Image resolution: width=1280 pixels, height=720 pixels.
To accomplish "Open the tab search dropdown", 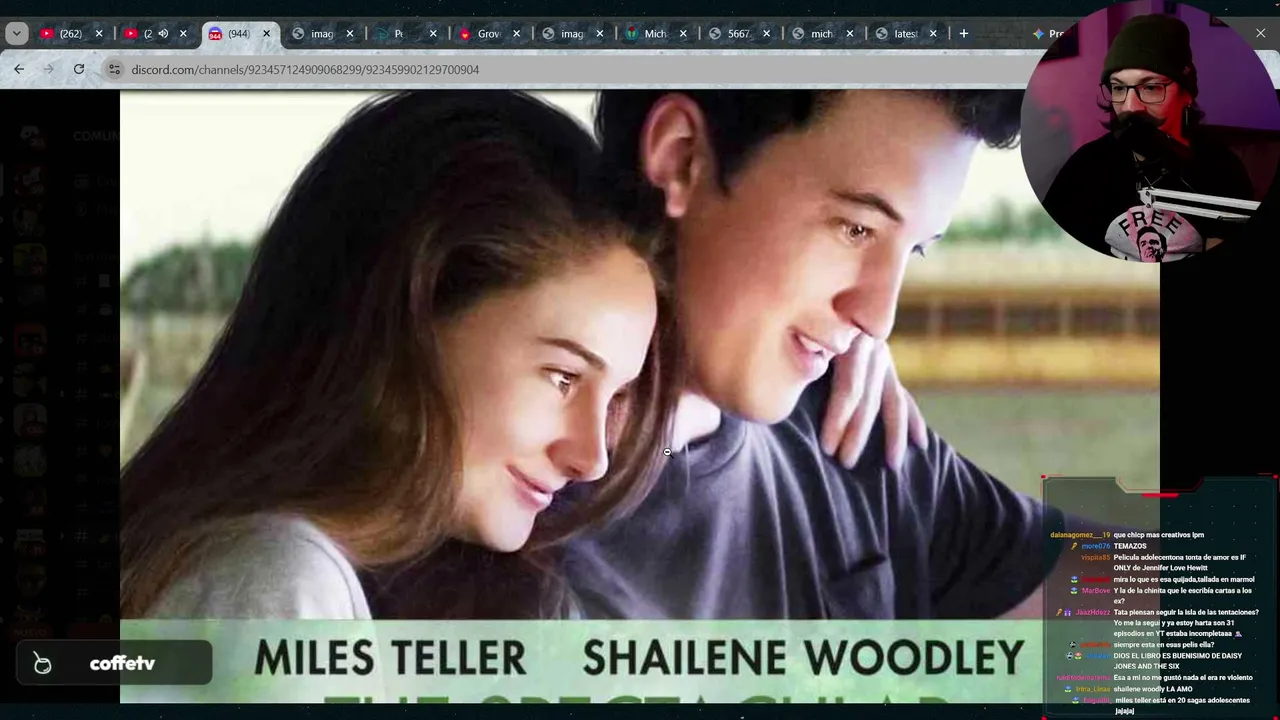I will (x=17, y=33).
